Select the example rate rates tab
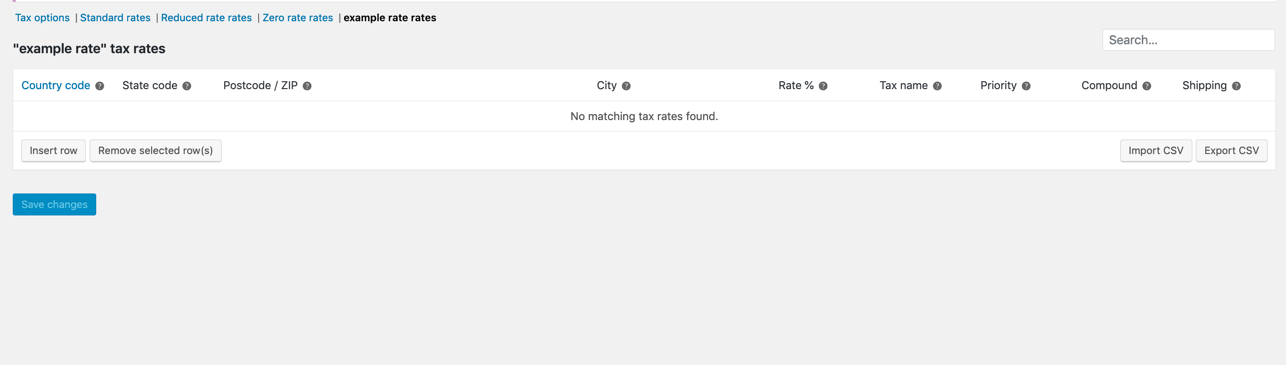This screenshot has height=365, width=1286. (x=390, y=18)
